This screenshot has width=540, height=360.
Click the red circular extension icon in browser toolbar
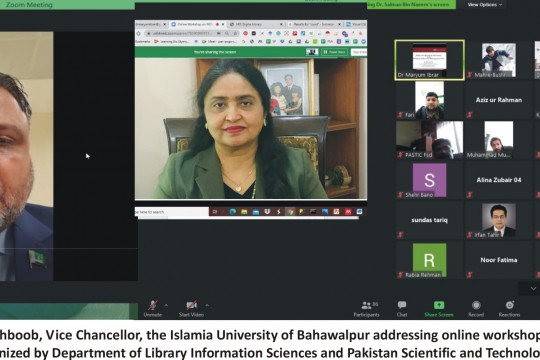[x=246, y=33]
